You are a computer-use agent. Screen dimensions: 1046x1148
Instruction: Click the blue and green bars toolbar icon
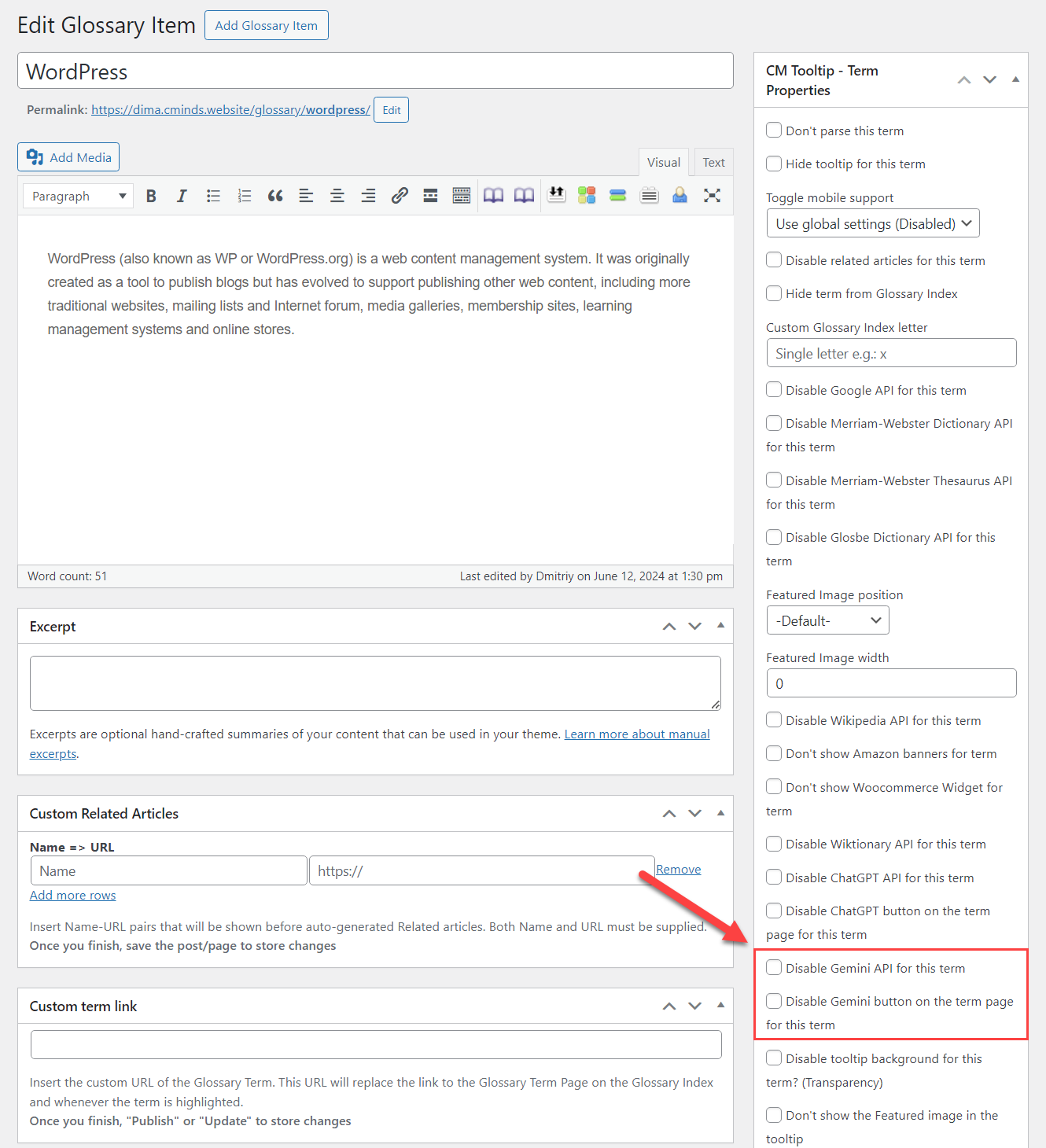(x=618, y=195)
